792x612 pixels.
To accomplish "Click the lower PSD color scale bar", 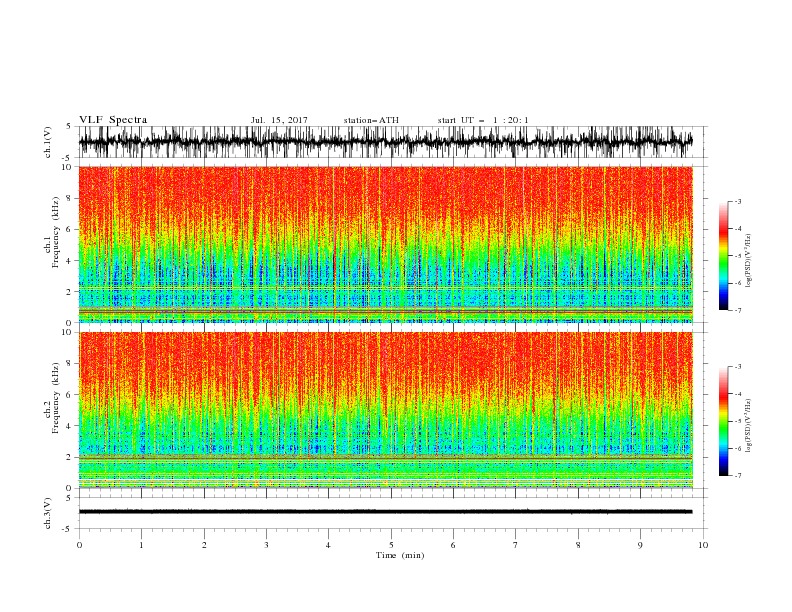I will pos(723,421).
